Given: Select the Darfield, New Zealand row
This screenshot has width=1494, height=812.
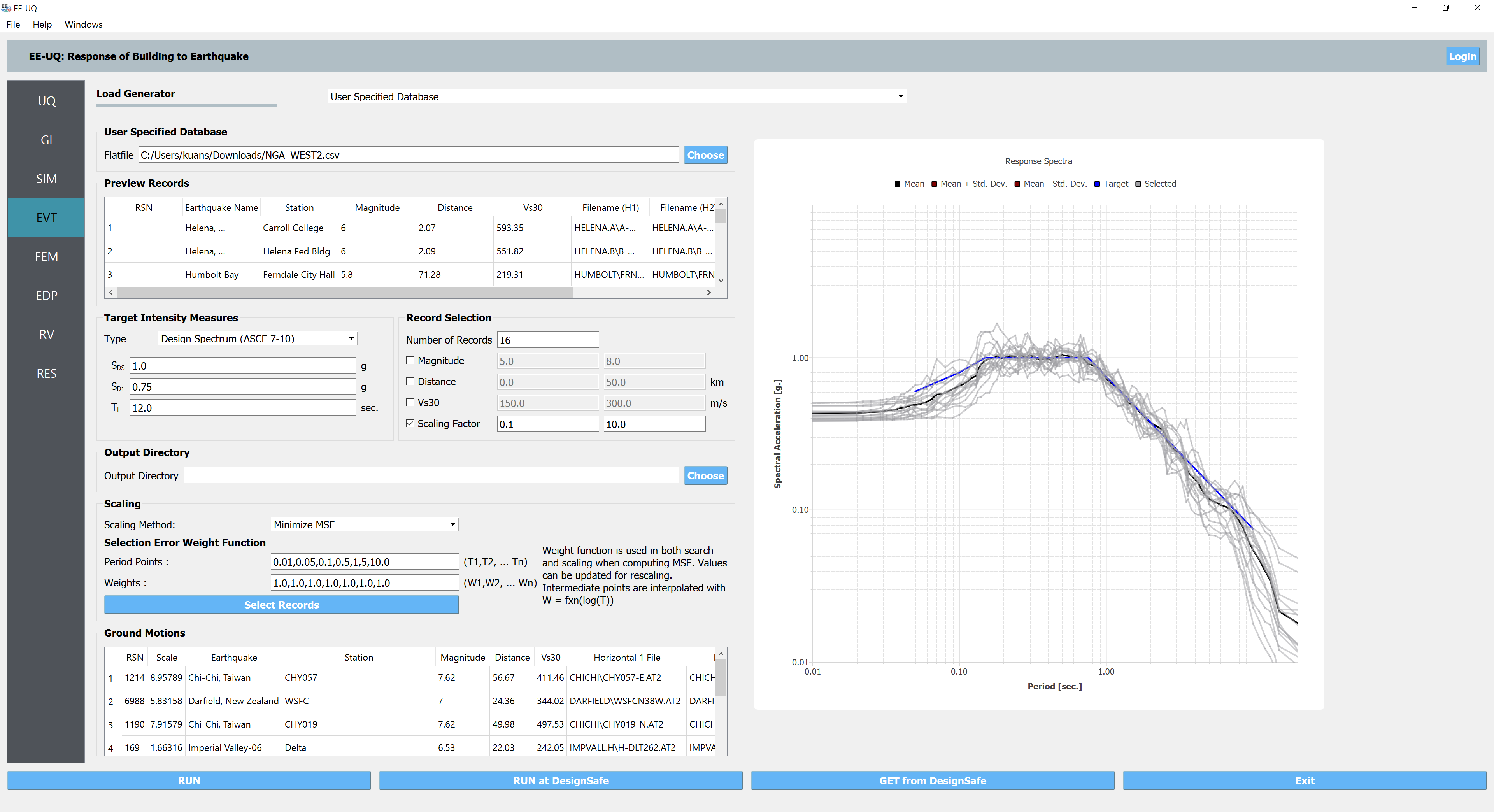Looking at the screenshot, I should (x=410, y=701).
